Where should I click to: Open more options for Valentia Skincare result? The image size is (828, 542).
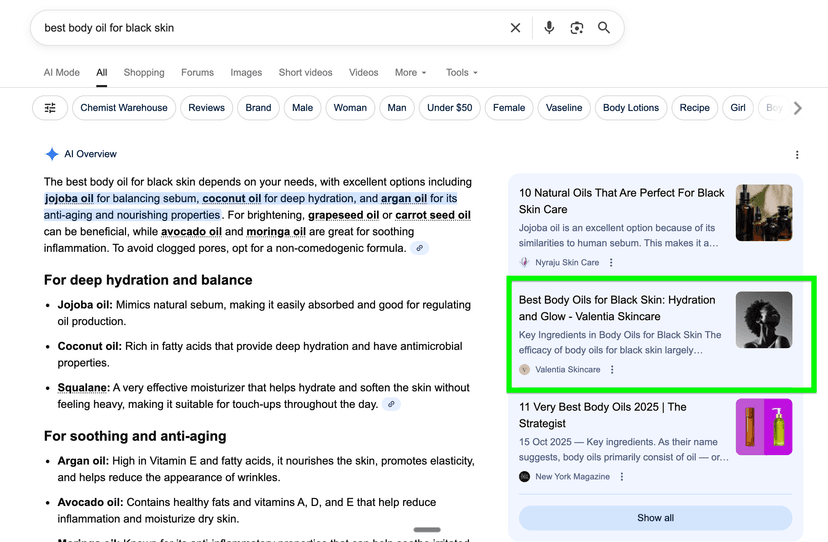(612, 370)
